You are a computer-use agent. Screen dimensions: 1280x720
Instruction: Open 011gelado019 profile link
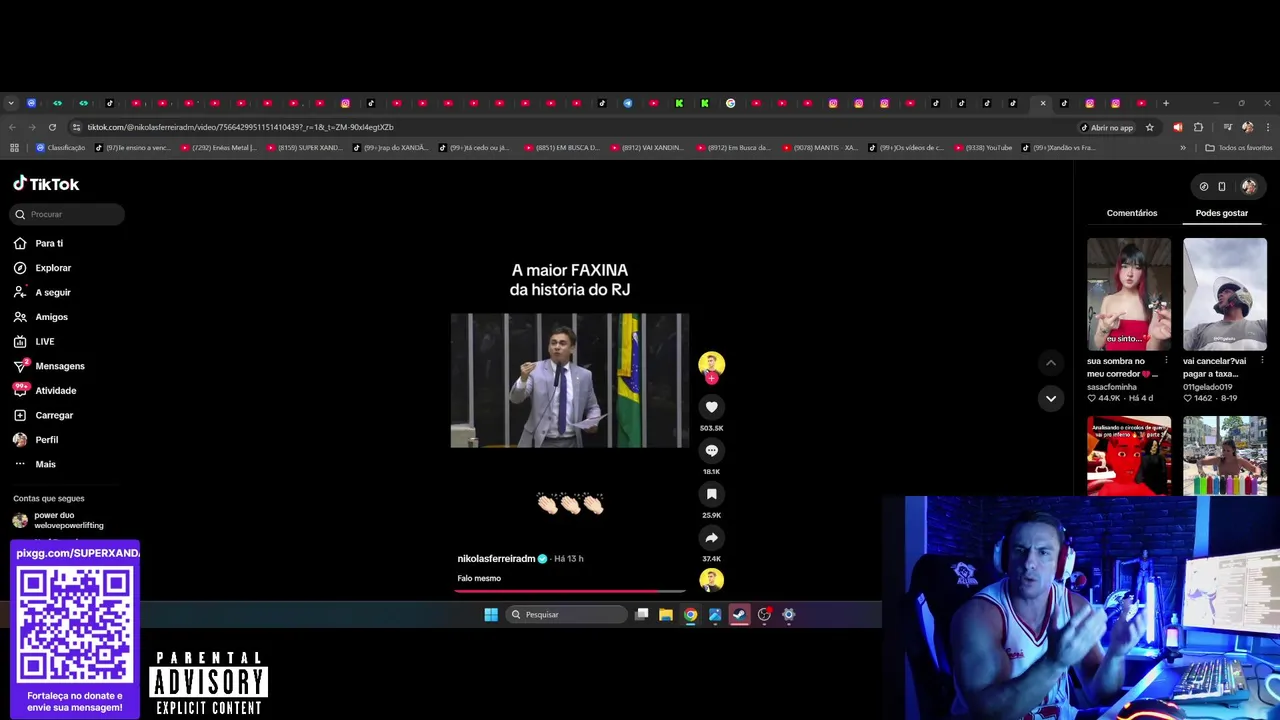pyautogui.click(x=1207, y=387)
